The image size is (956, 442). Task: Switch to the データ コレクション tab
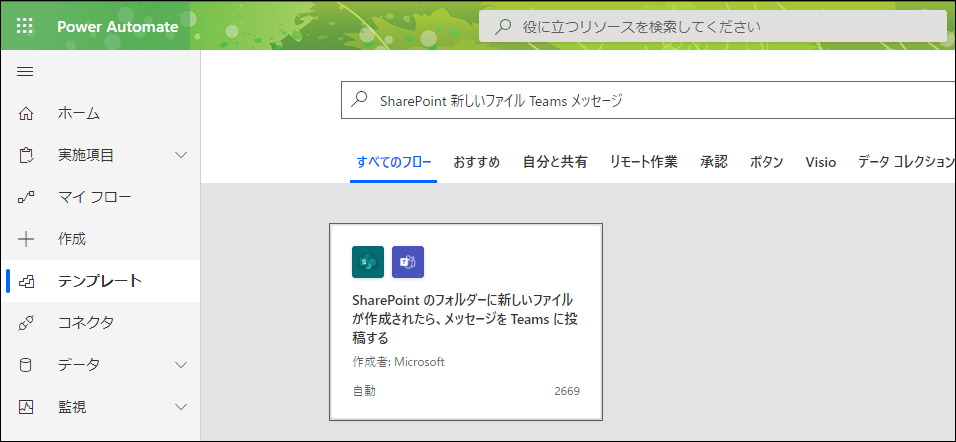906,162
